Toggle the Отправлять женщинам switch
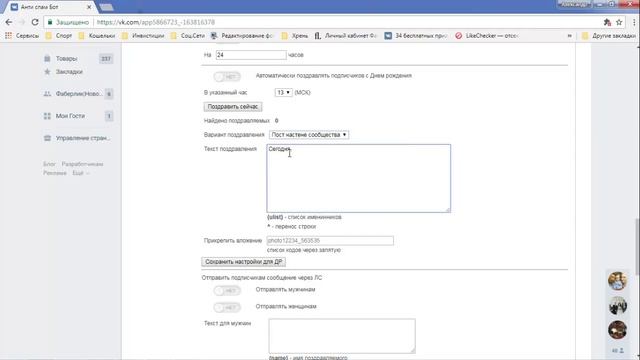The image size is (640, 360). (227, 307)
